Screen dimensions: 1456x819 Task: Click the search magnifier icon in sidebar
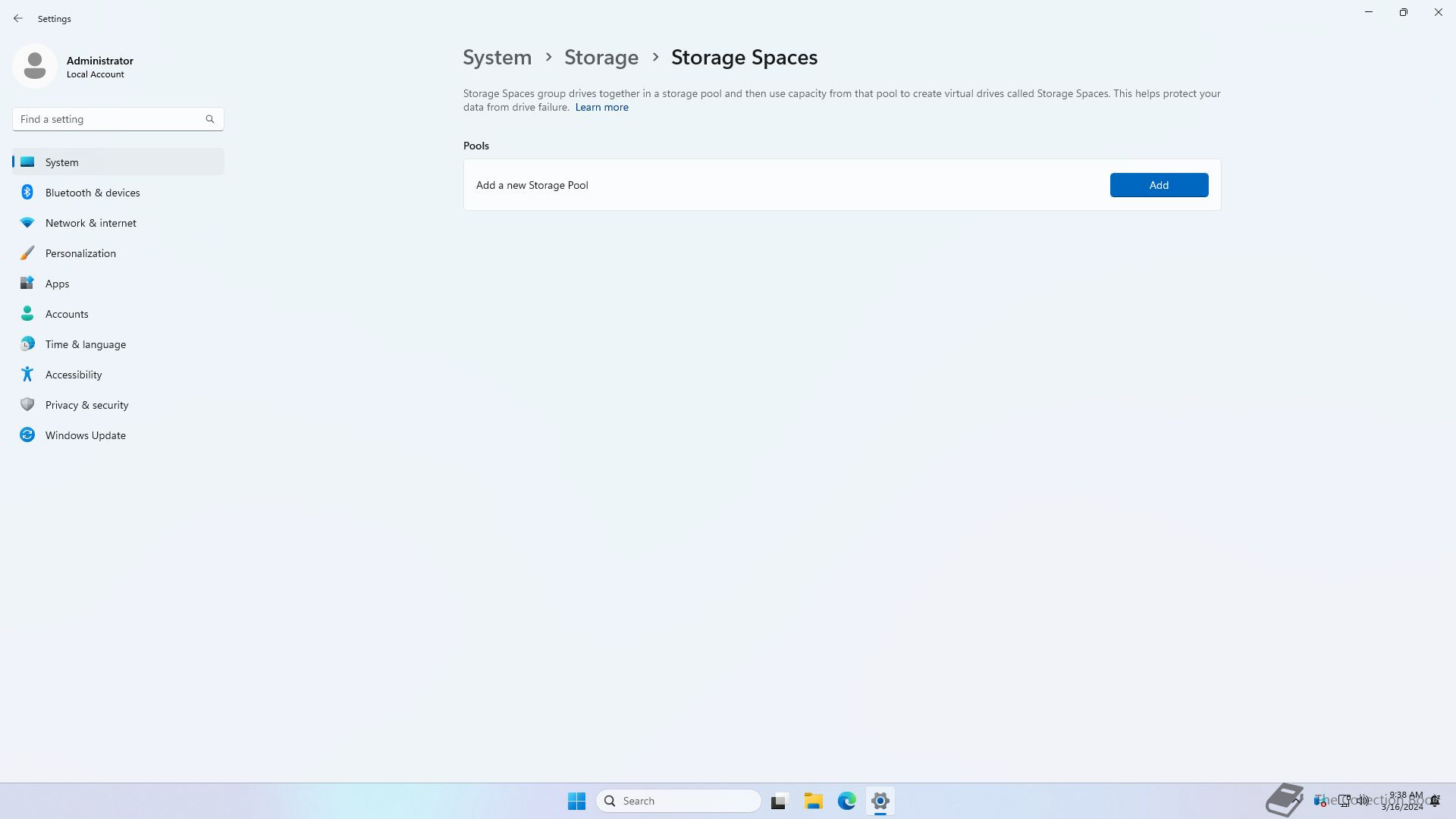(210, 119)
